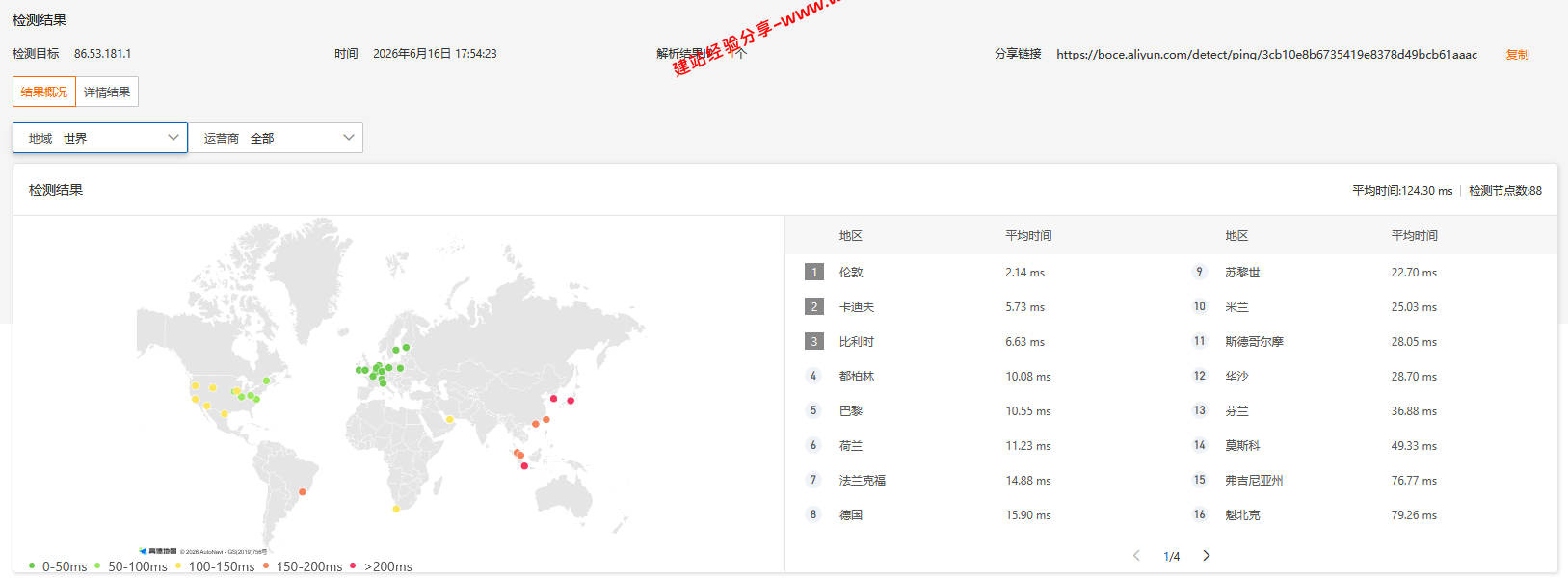Switch to the 详情结果 tab
This screenshot has width=1568, height=578.
(x=107, y=92)
